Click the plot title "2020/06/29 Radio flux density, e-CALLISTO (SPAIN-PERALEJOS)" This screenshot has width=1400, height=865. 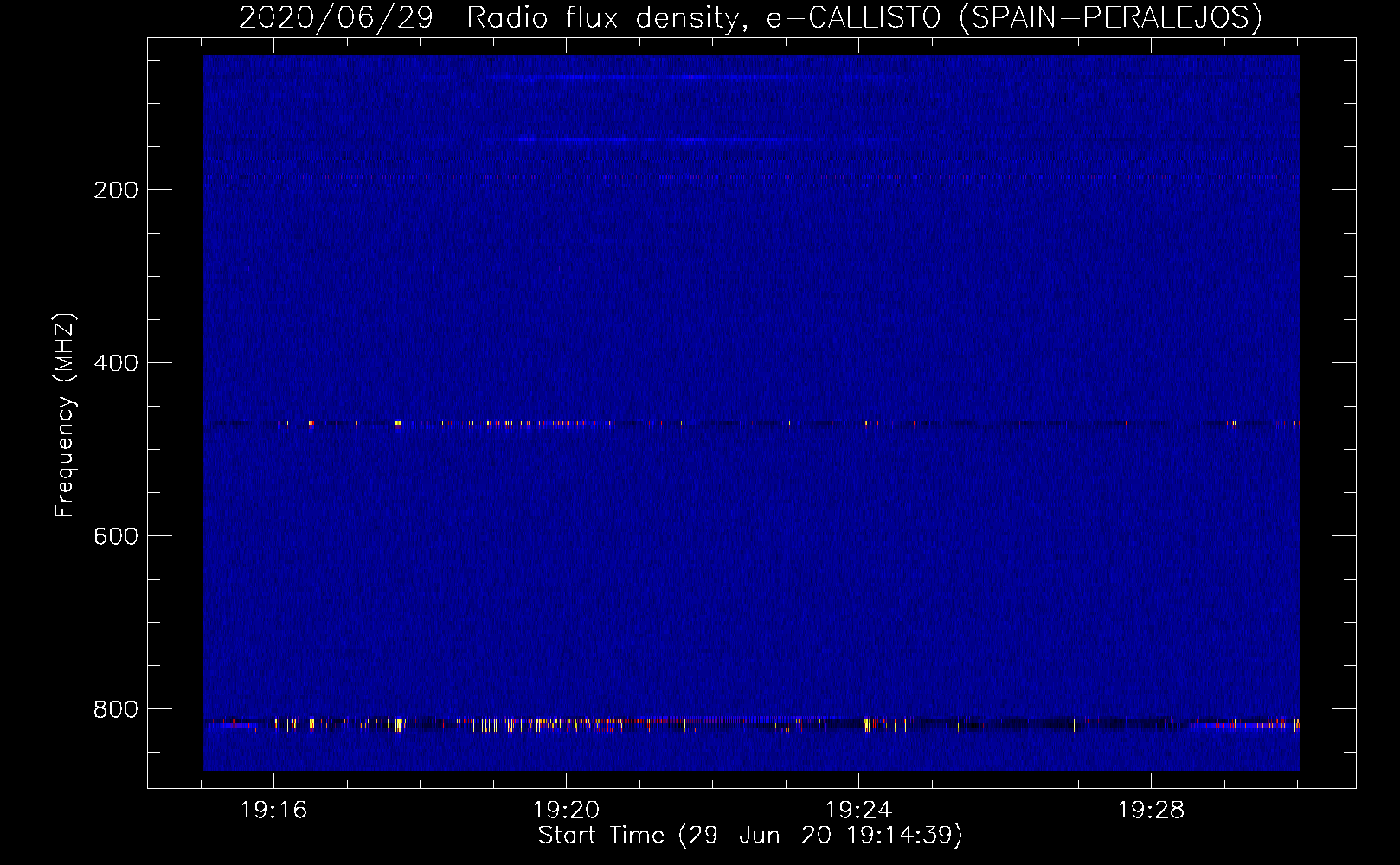pos(750,17)
